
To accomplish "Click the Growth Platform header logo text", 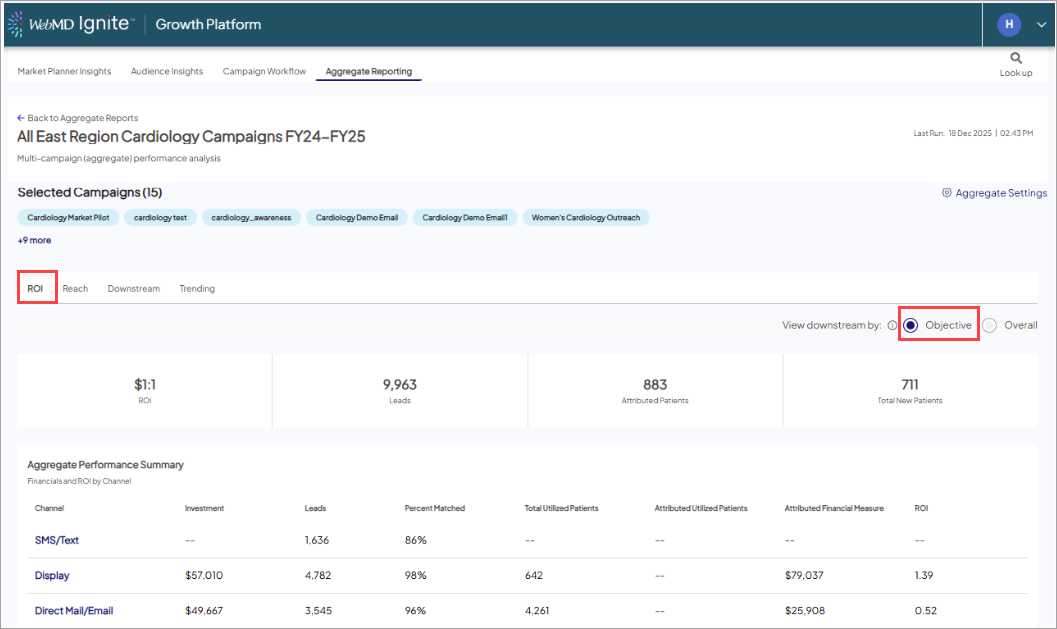I will (207, 23).
